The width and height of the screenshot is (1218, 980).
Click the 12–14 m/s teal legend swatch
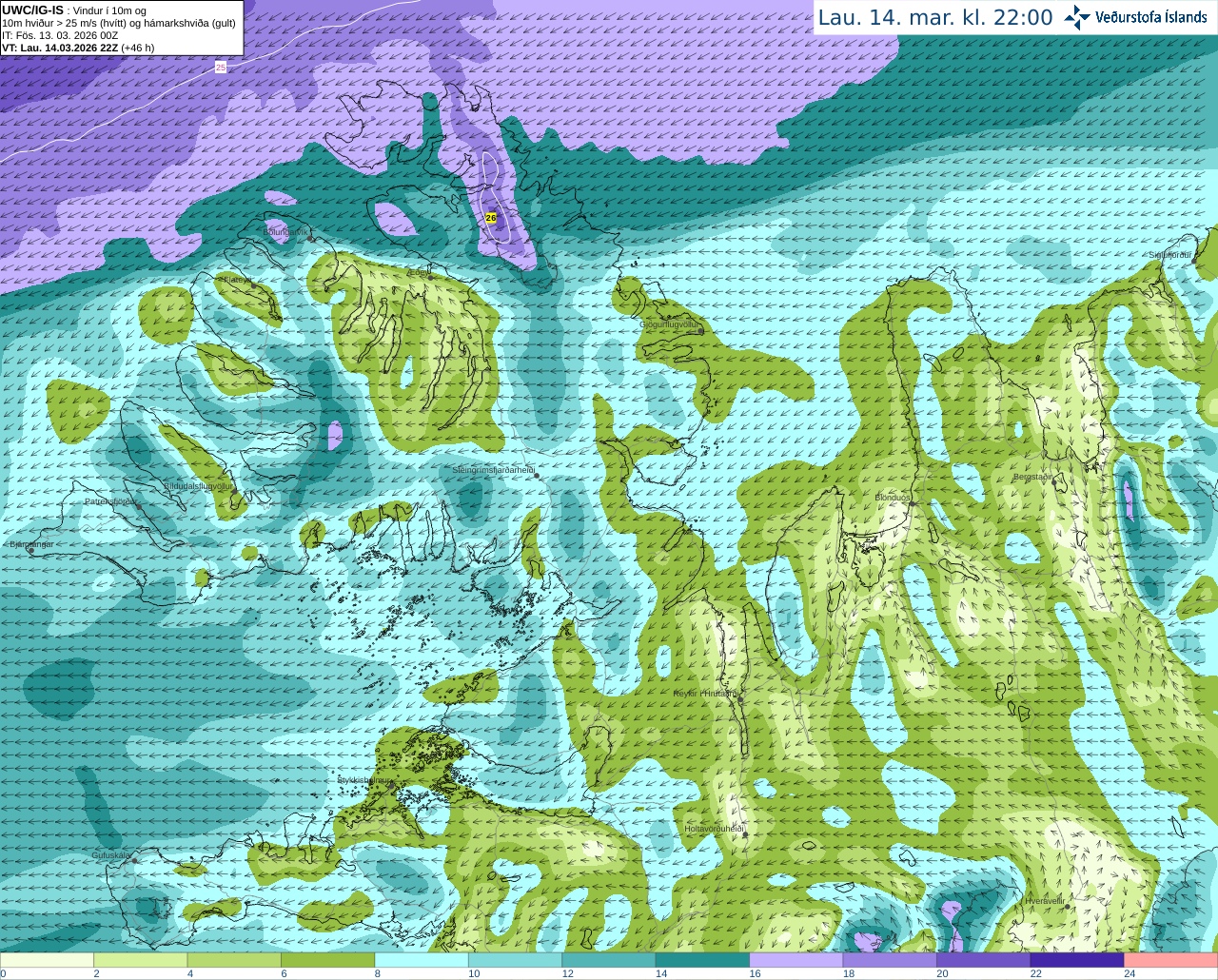609,960
